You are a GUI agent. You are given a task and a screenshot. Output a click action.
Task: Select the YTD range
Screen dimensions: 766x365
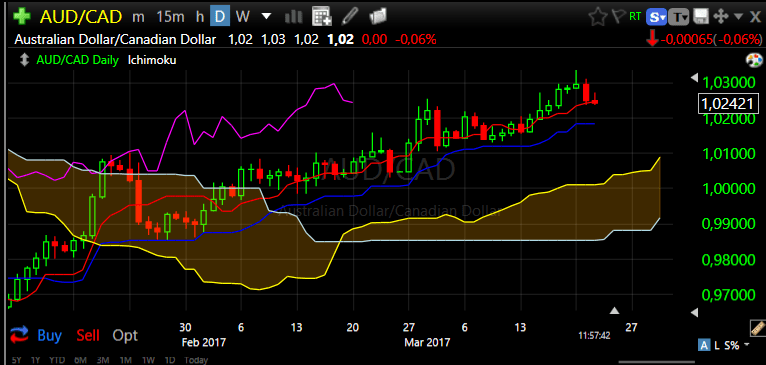click(56, 360)
